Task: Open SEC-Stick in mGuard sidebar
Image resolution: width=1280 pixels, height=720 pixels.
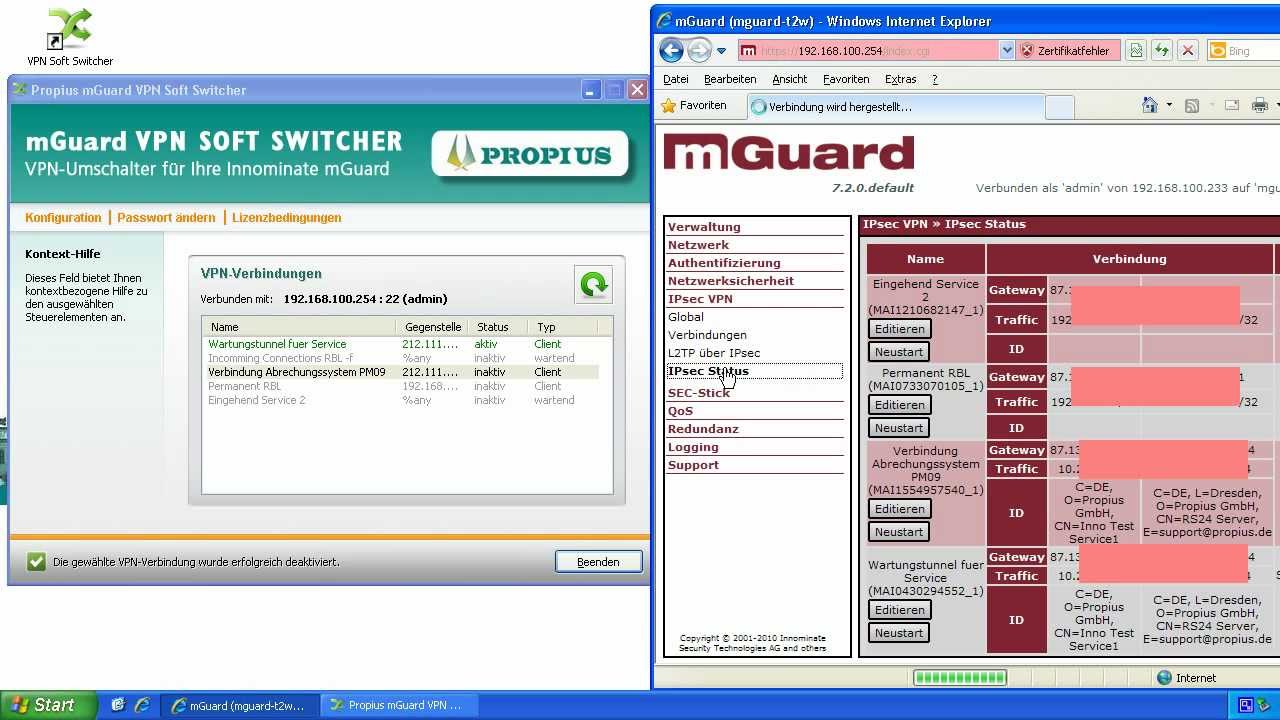Action: click(699, 393)
